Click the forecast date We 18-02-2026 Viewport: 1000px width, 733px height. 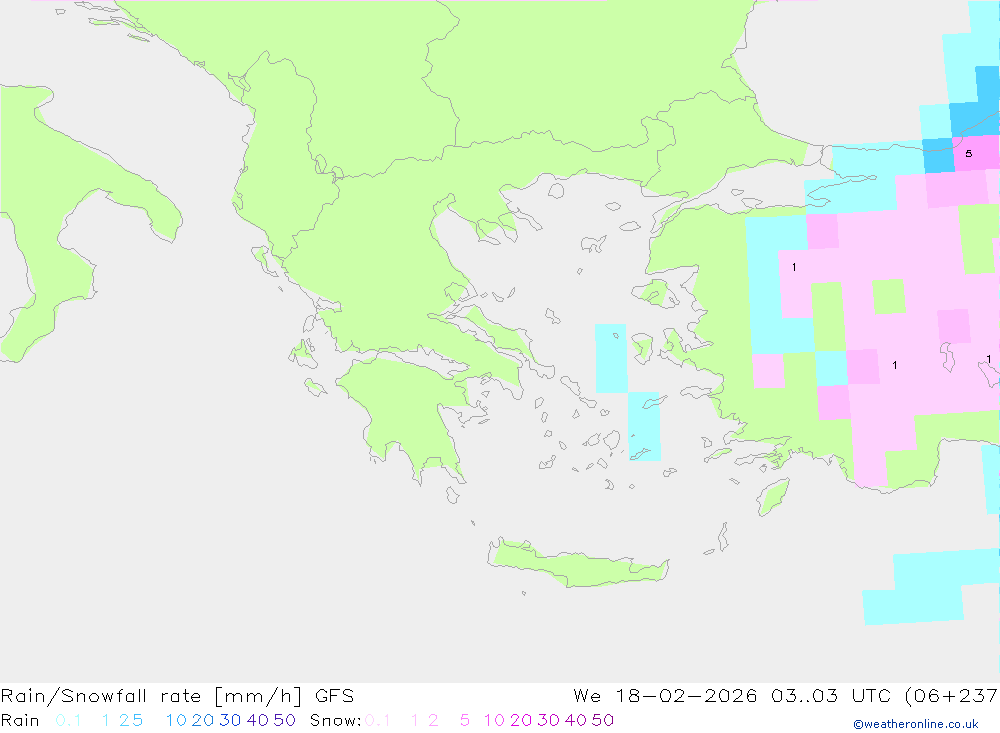click(665, 696)
